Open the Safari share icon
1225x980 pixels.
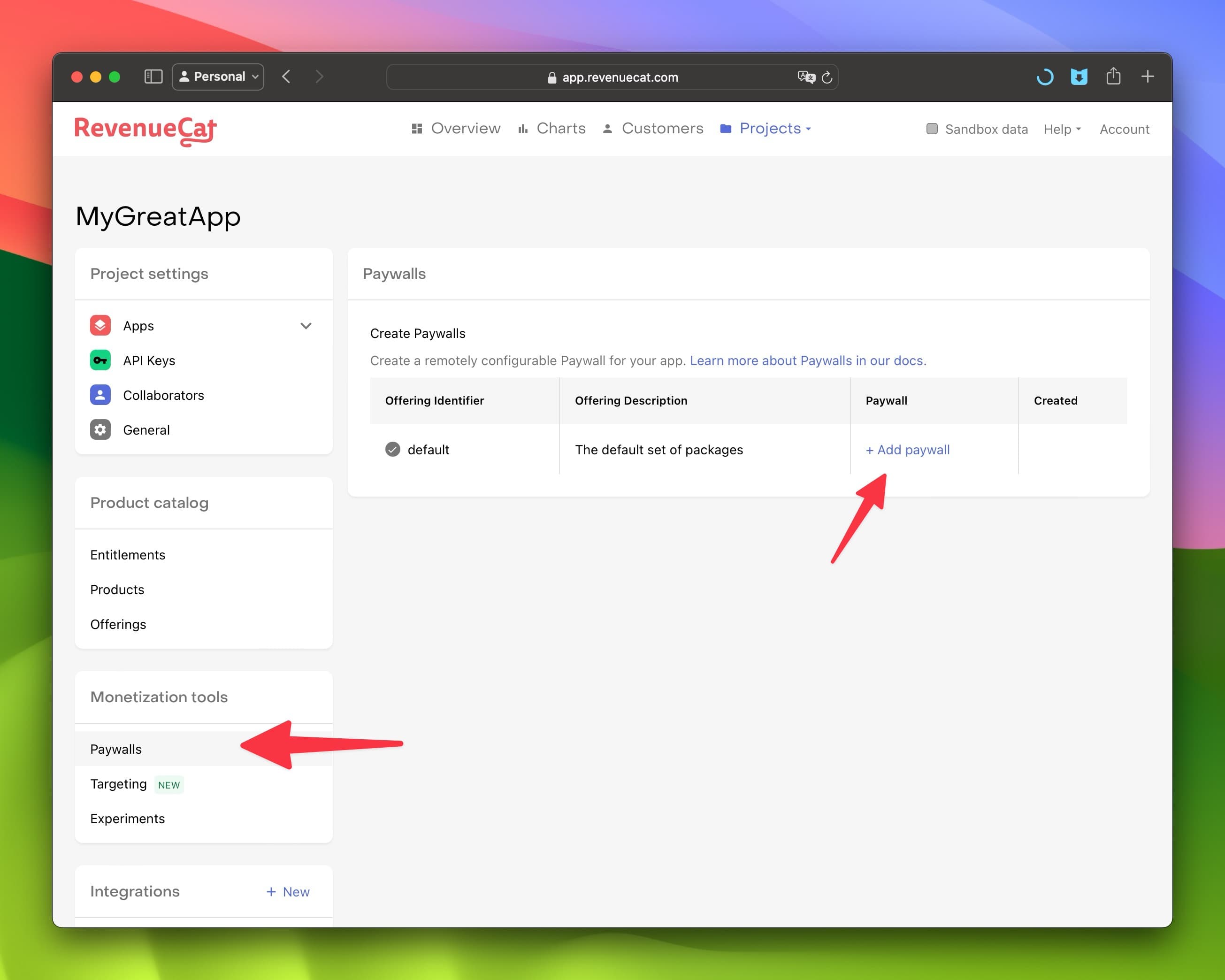click(x=1114, y=76)
